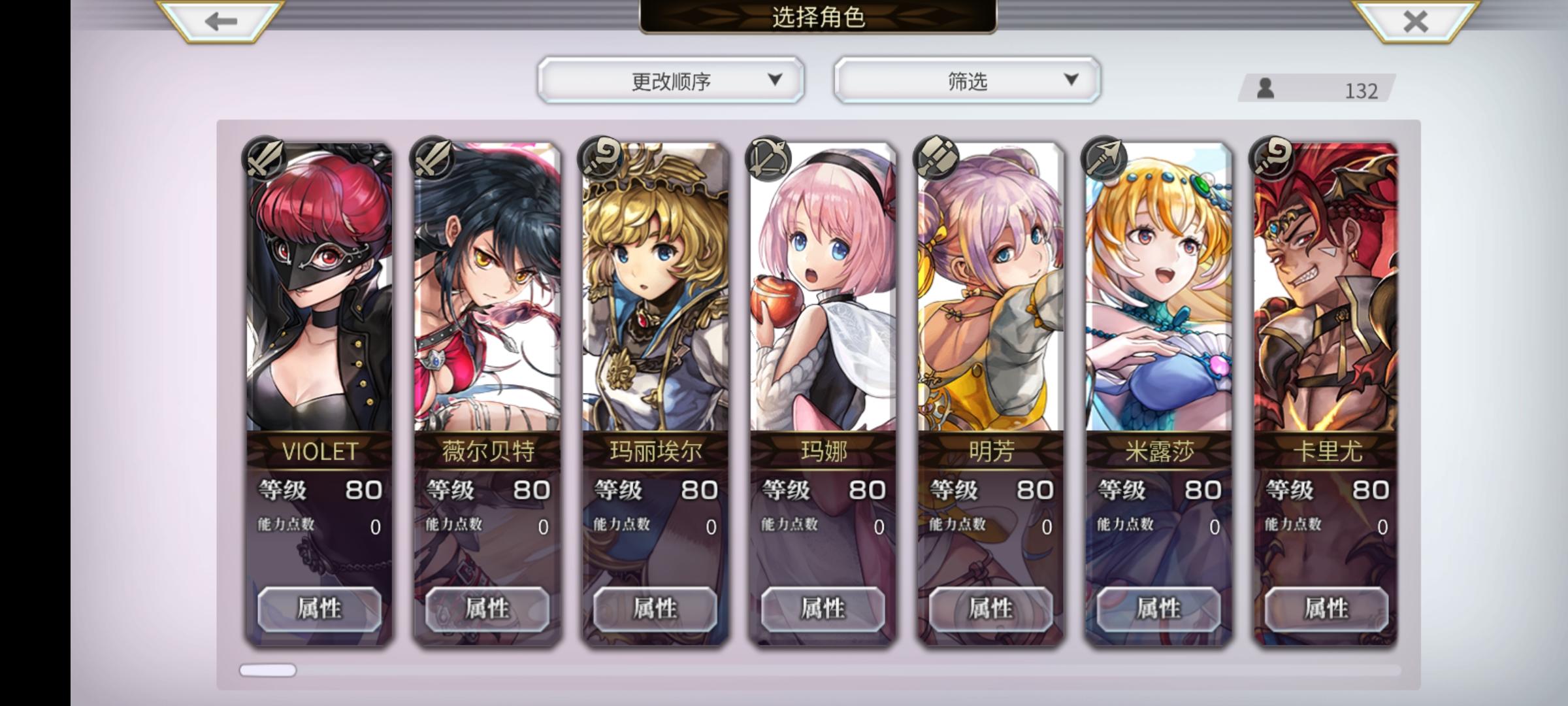Select the 薇尔贝特 character portrait
Viewport: 1568px width, 706px height.
[x=487, y=288]
